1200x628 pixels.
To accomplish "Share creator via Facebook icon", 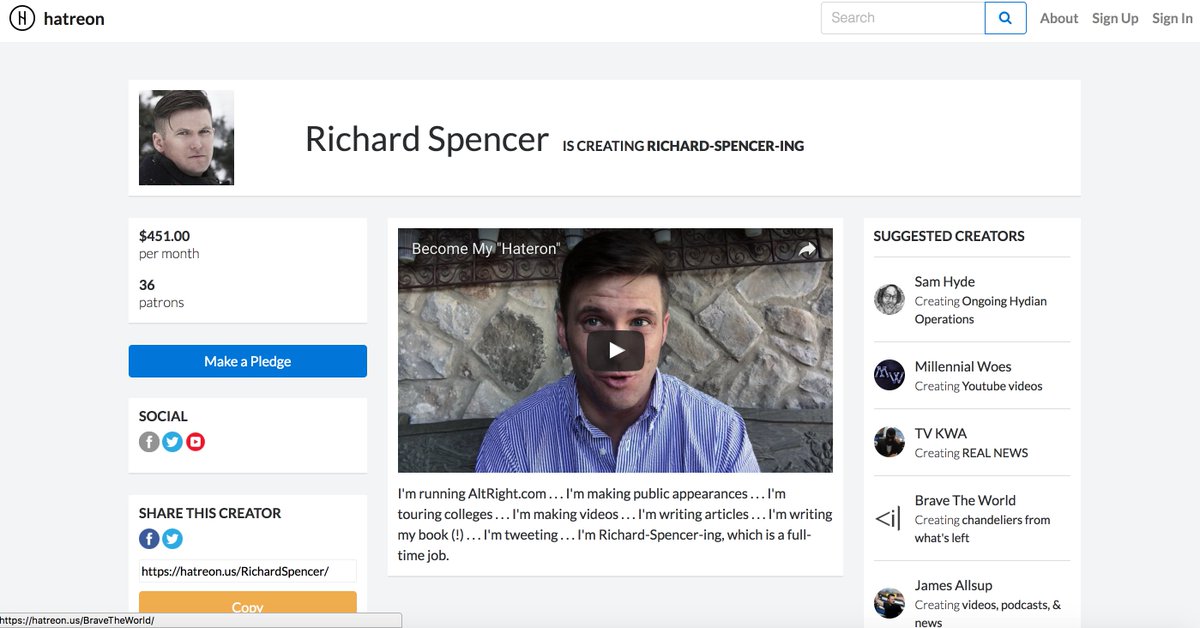I will click(149, 539).
